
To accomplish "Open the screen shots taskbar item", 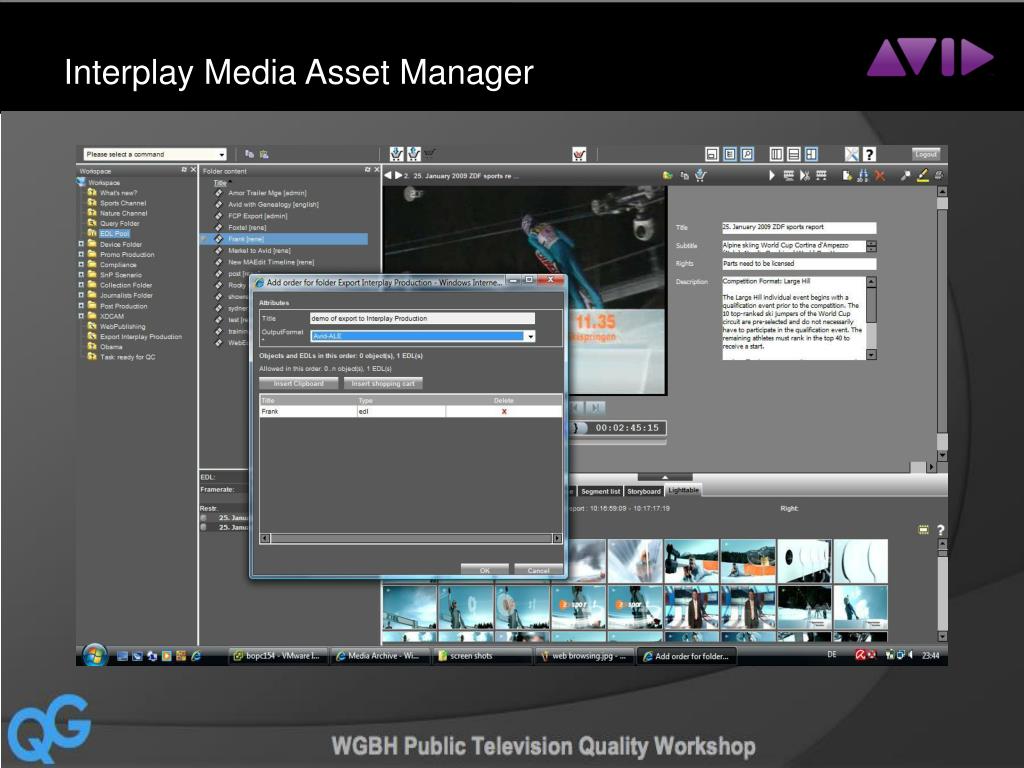I will coord(481,656).
